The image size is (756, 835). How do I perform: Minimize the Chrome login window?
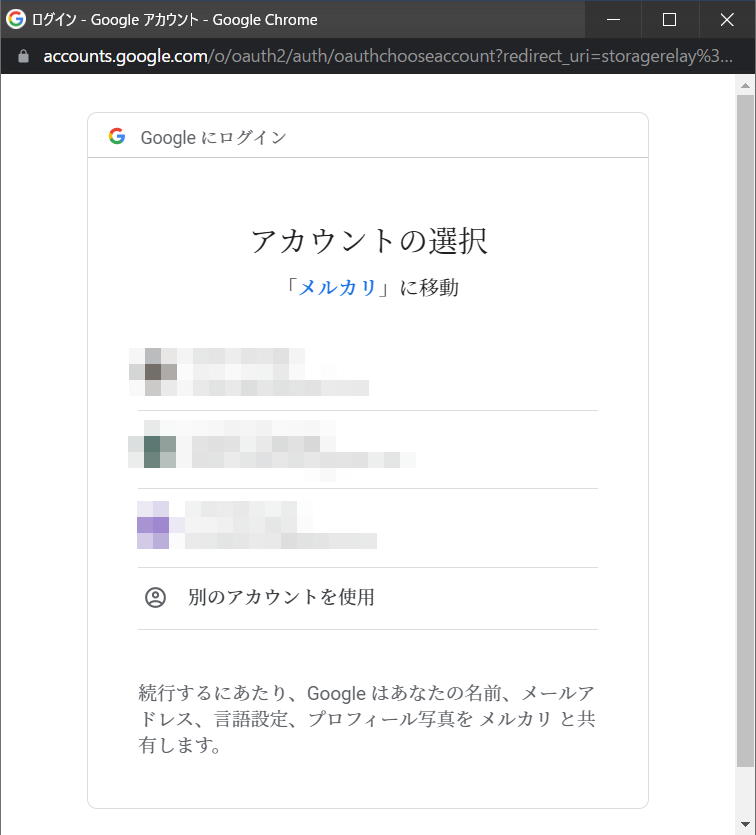coord(613,20)
